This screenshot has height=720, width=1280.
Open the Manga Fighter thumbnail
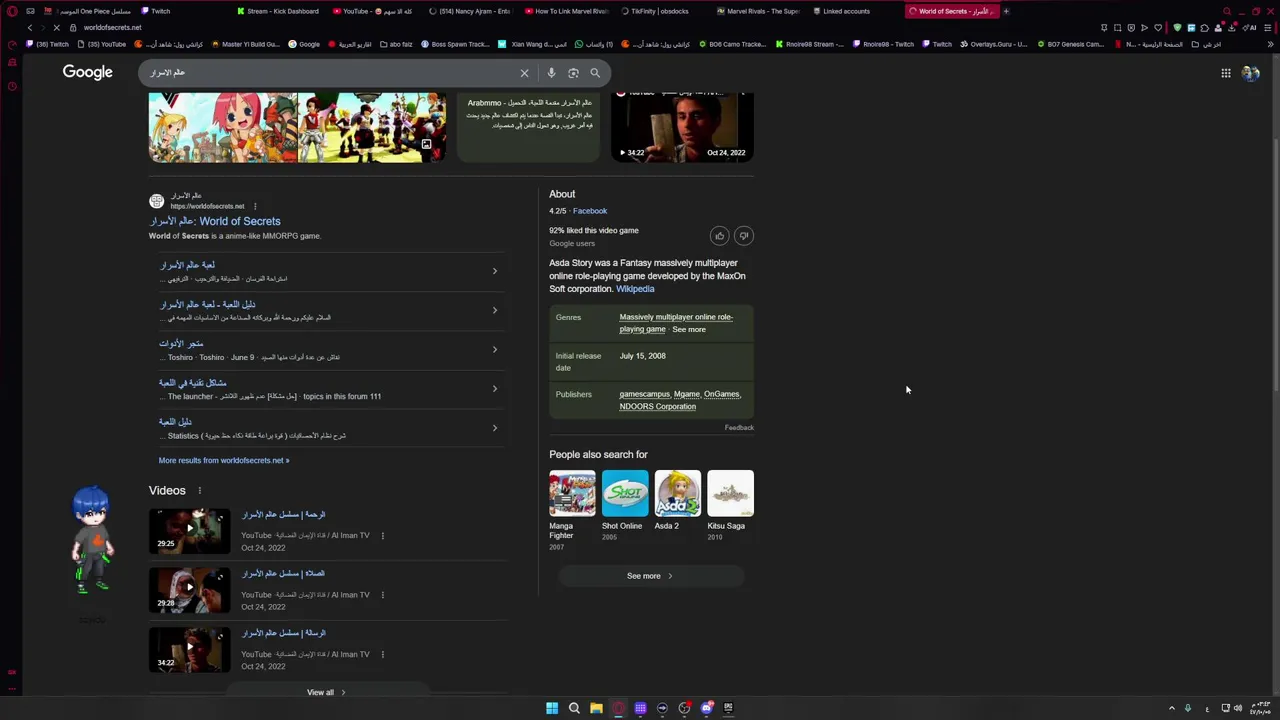point(572,493)
